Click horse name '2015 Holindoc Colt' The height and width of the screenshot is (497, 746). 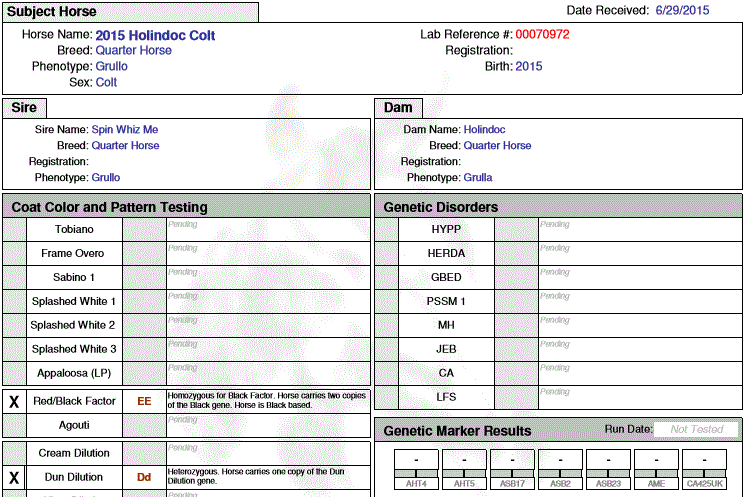[x=155, y=36]
